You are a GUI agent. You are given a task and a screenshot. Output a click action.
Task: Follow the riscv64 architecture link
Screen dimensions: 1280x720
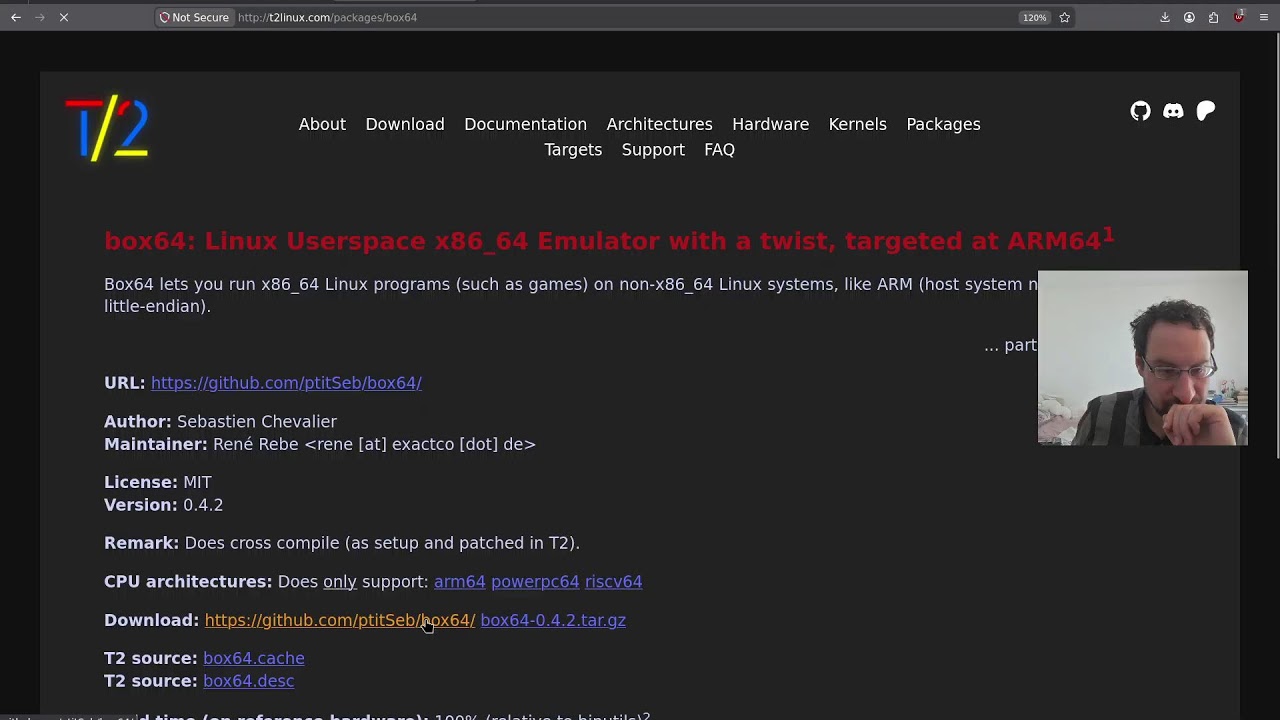[613, 582]
